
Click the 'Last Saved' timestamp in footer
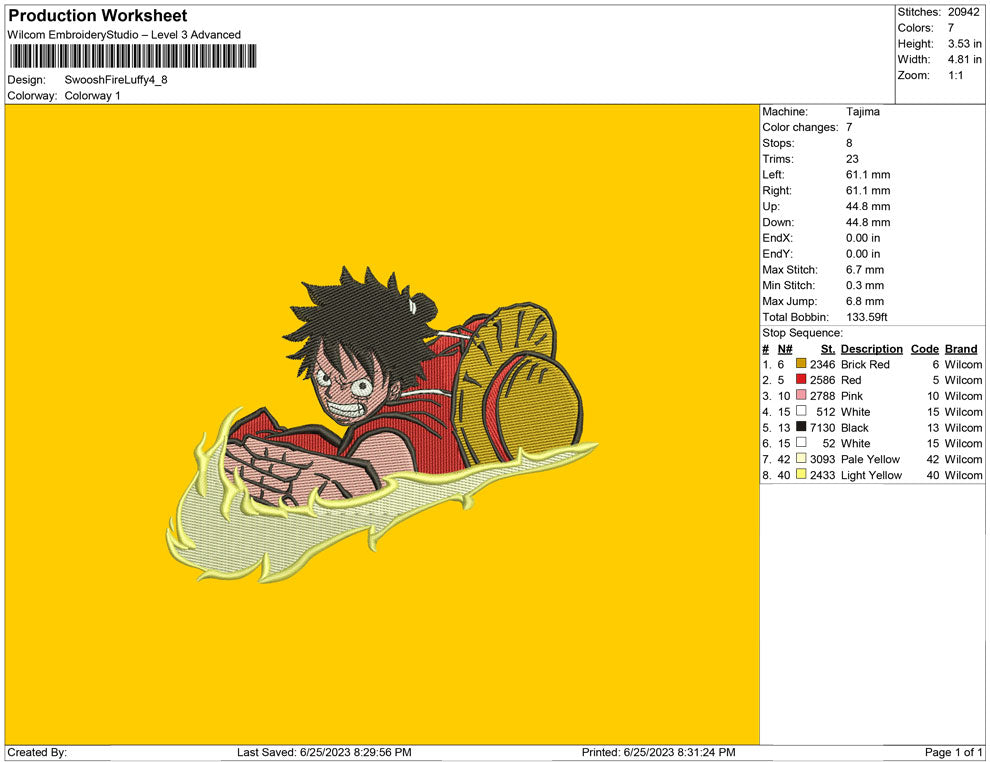coord(324,752)
